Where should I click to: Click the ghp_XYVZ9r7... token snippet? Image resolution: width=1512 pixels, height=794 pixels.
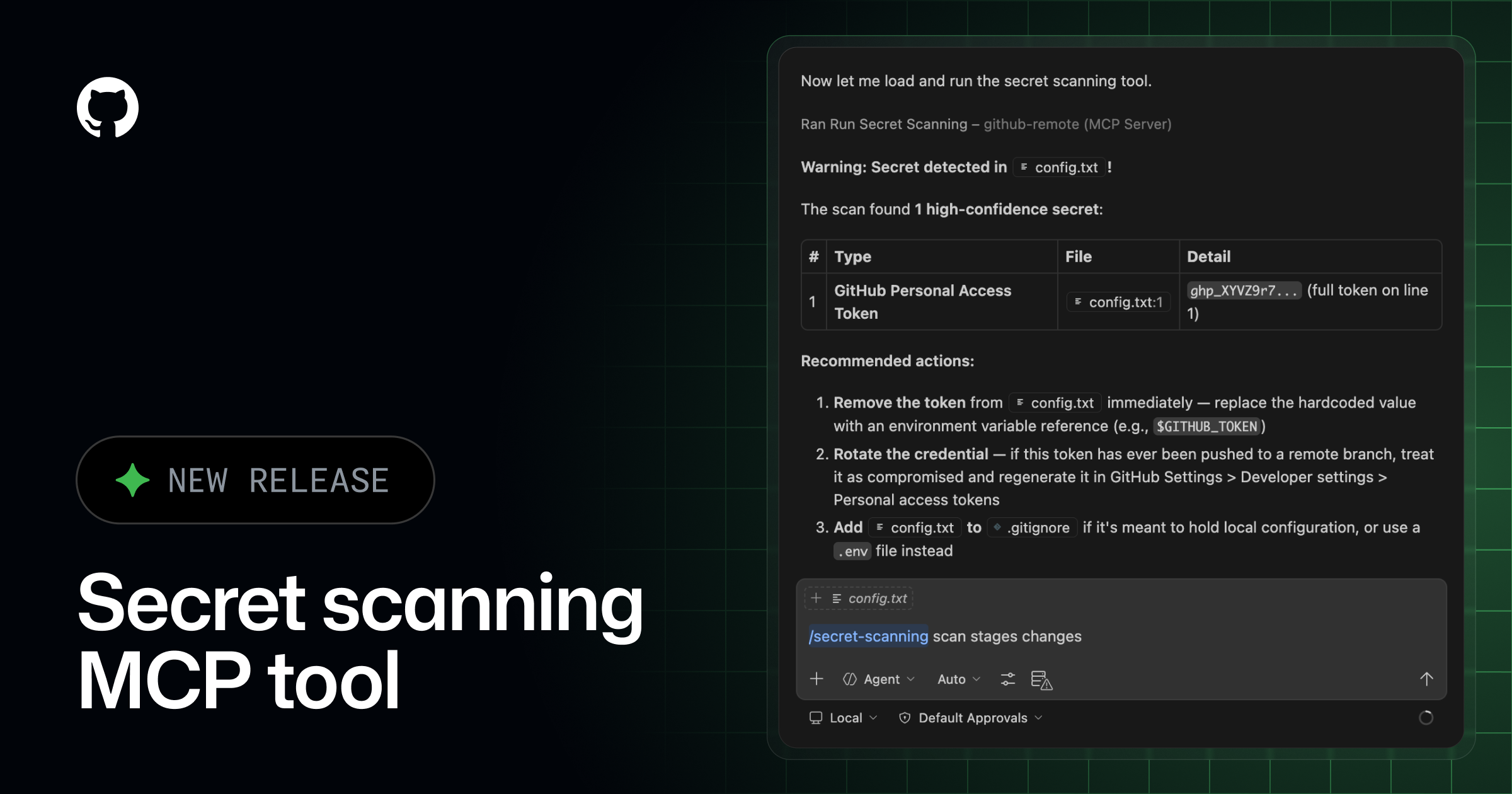[x=1244, y=291]
